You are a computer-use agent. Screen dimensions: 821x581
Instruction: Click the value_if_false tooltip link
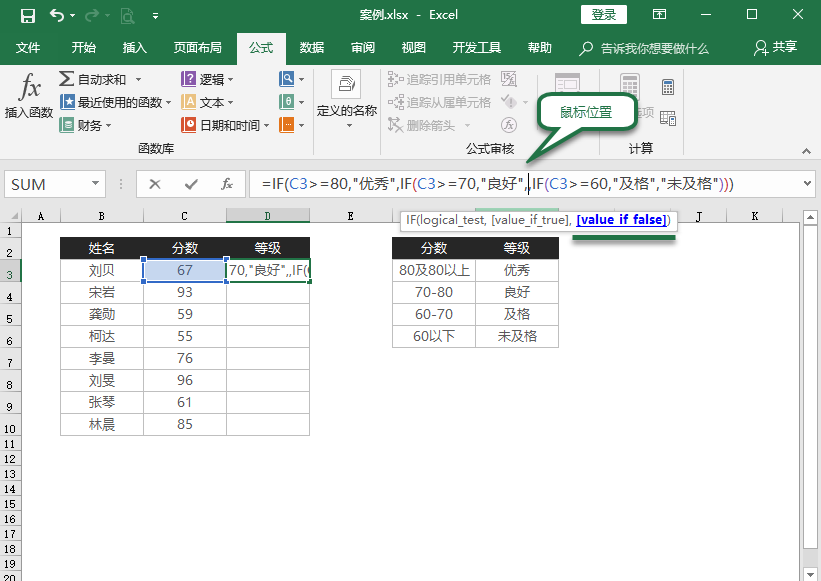[622, 220]
